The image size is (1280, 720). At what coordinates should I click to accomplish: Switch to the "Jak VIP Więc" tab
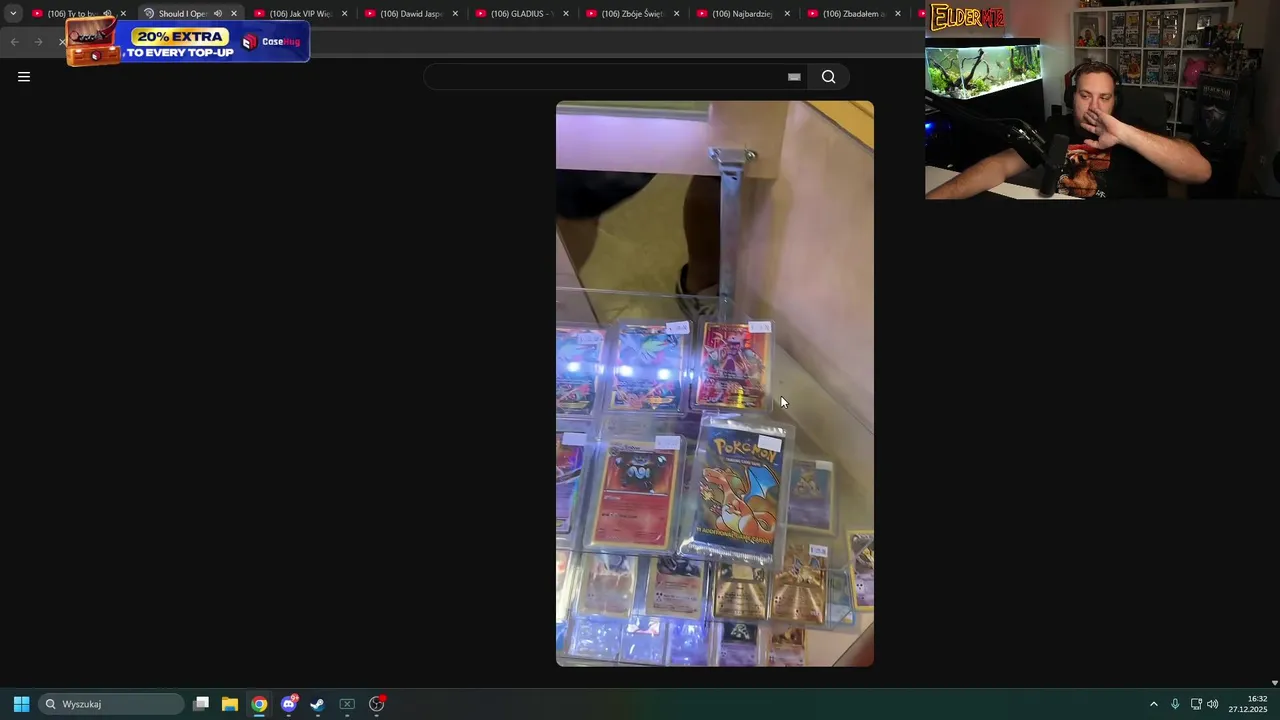[300, 14]
